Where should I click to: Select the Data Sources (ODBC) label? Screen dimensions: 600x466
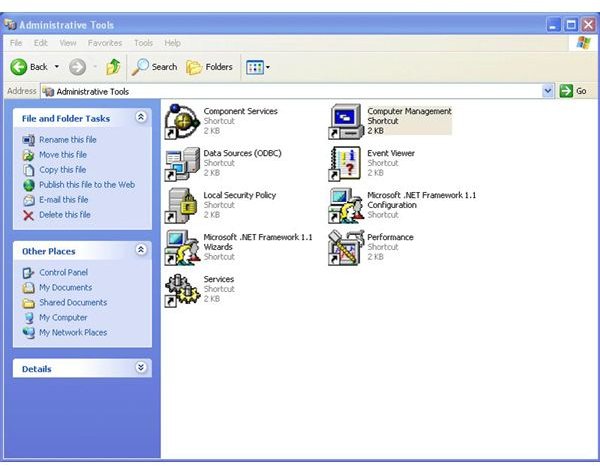242,153
